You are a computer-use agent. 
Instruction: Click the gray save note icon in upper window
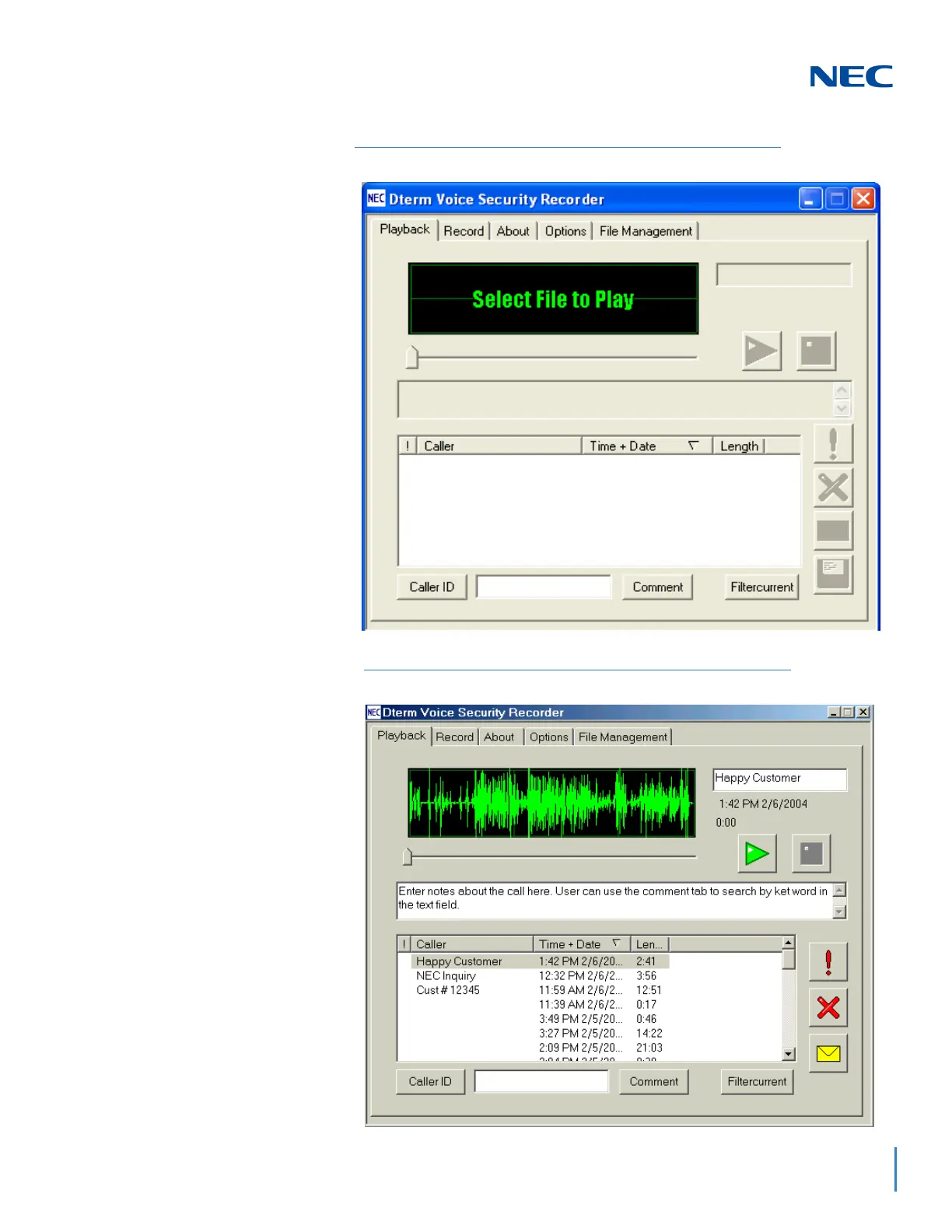(833, 575)
